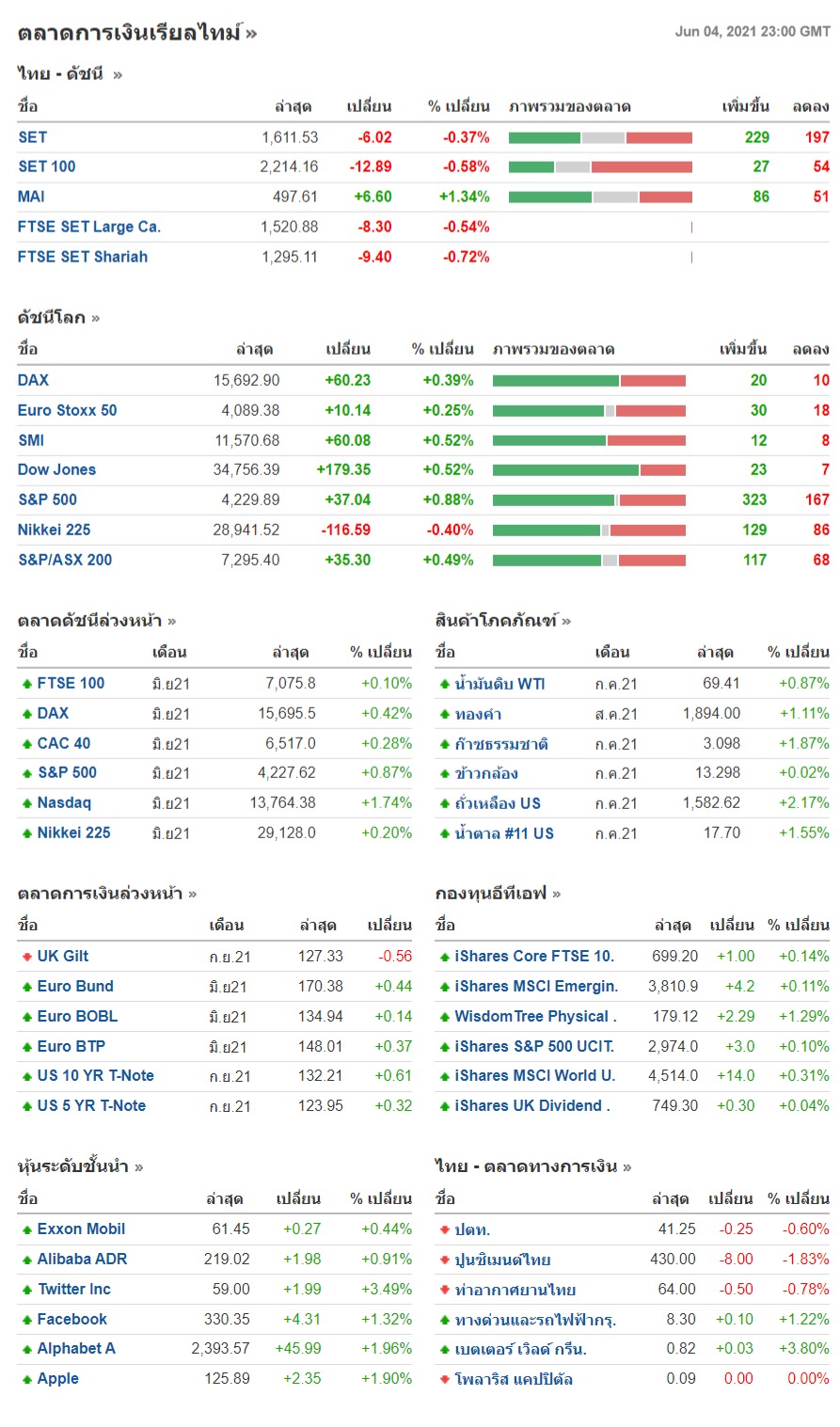Expand the สินค้าโภคภัณฑ์ section chevron
This screenshot has height=1427, width=840.
coord(566,621)
